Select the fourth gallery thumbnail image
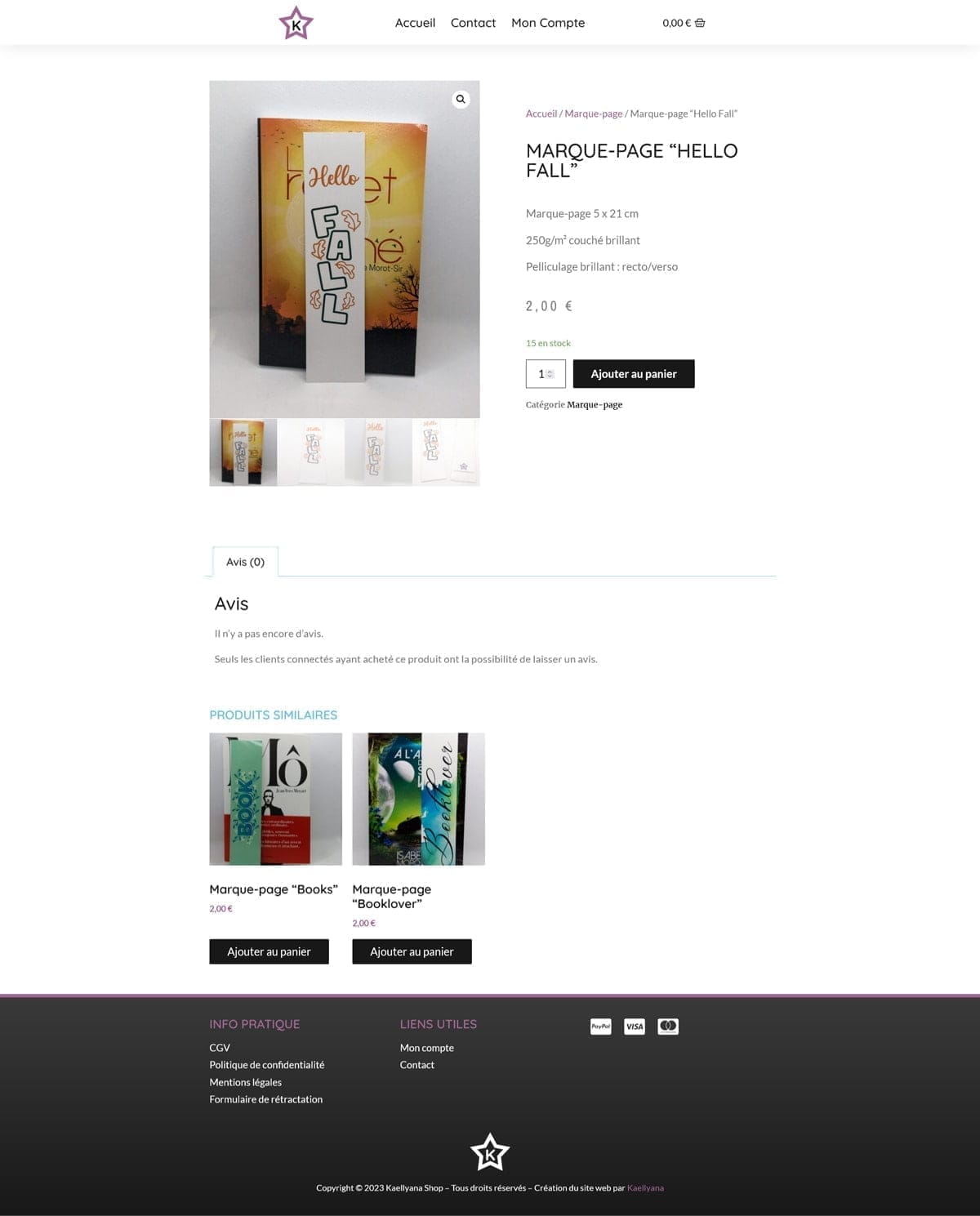 point(446,452)
